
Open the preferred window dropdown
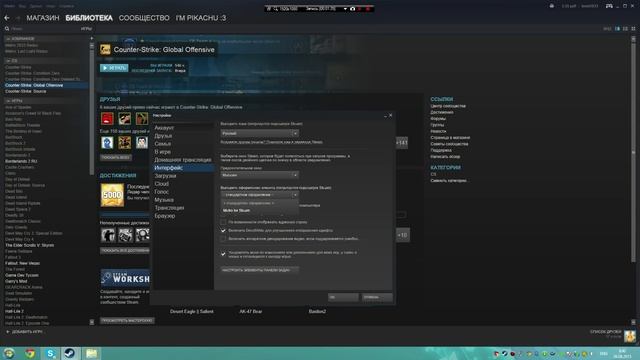click(x=260, y=175)
